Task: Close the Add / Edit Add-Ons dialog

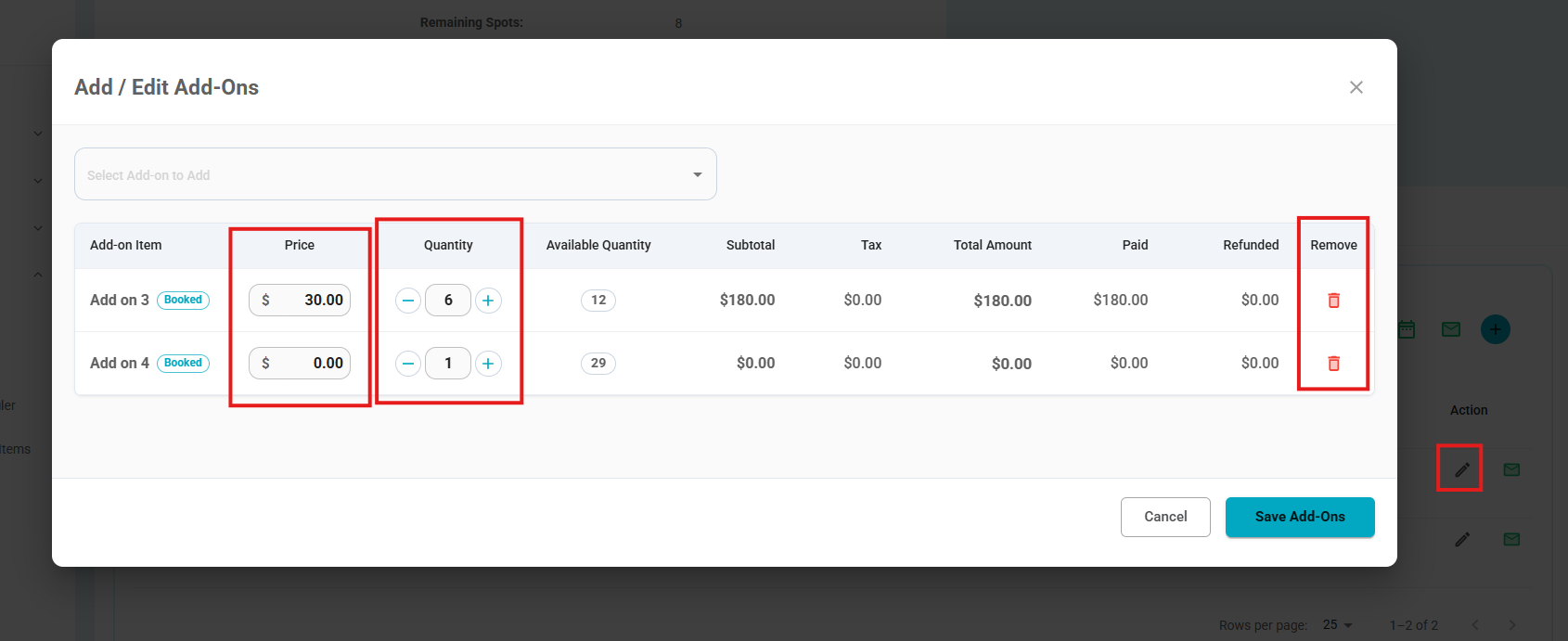Action: (x=1356, y=87)
